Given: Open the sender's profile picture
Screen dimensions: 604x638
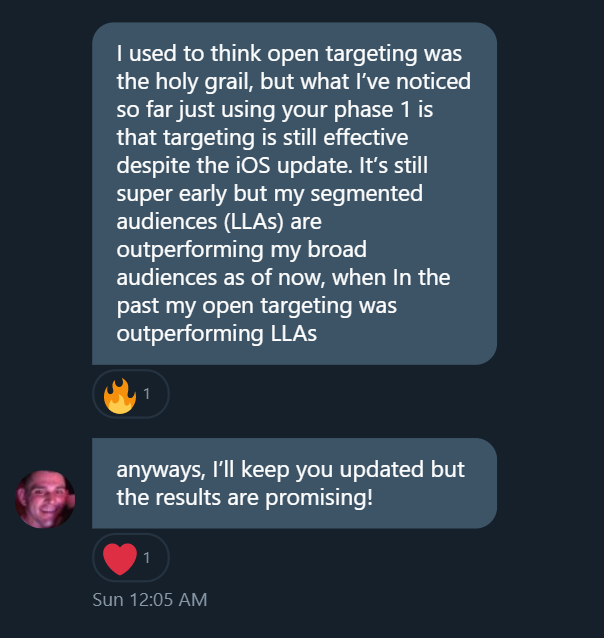Looking at the screenshot, I should point(45,499).
